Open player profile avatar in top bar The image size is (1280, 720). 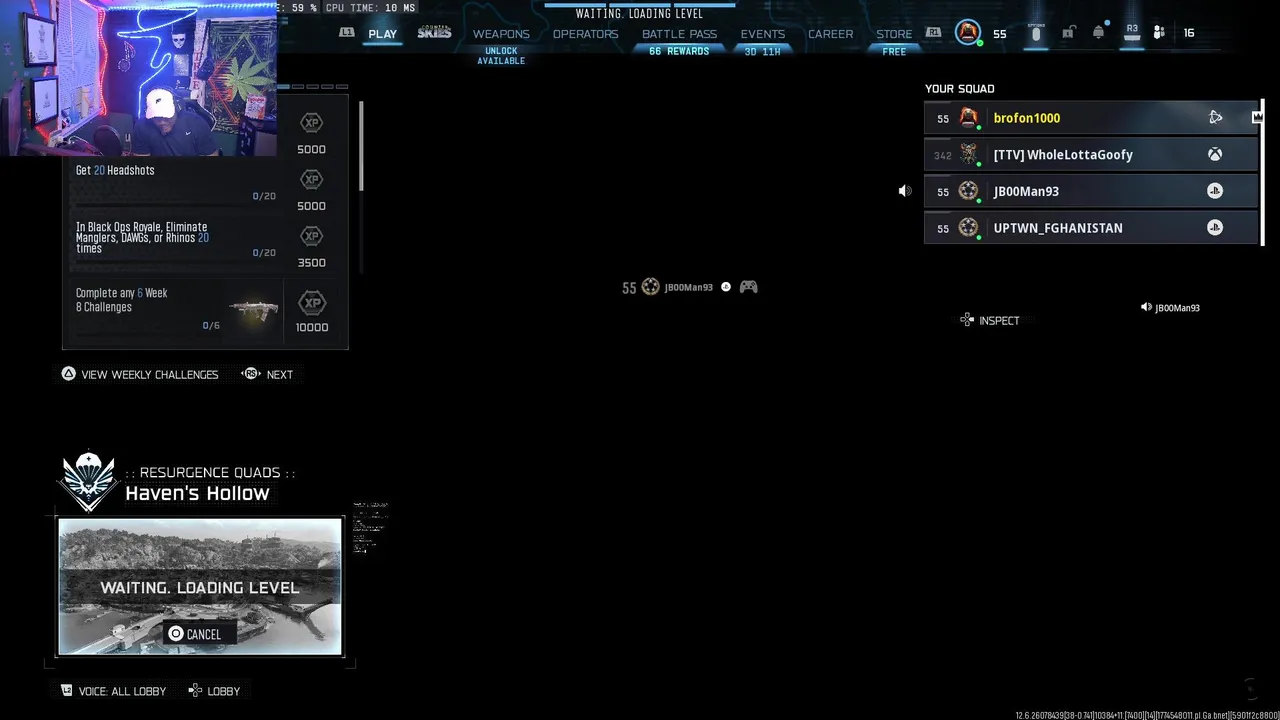click(968, 33)
